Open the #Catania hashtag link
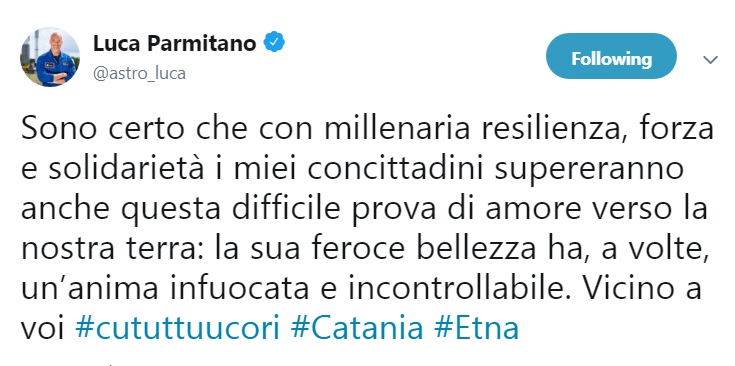Viewport: 735px width, 366px height. (357, 327)
